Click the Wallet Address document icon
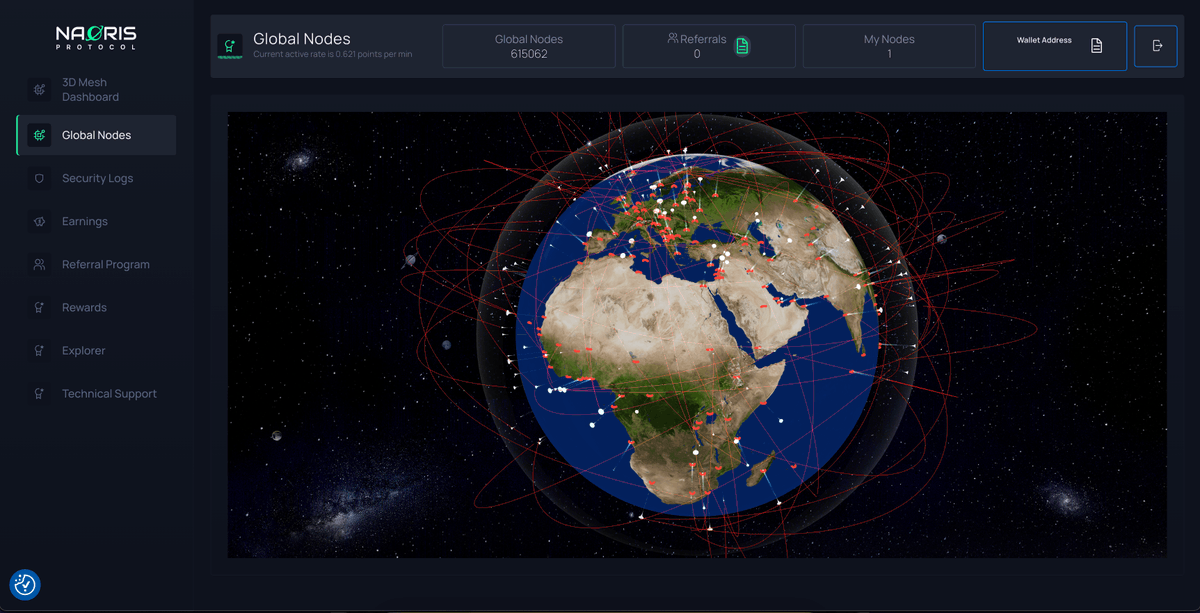Image resolution: width=1200 pixels, height=613 pixels. coord(1097,46)
